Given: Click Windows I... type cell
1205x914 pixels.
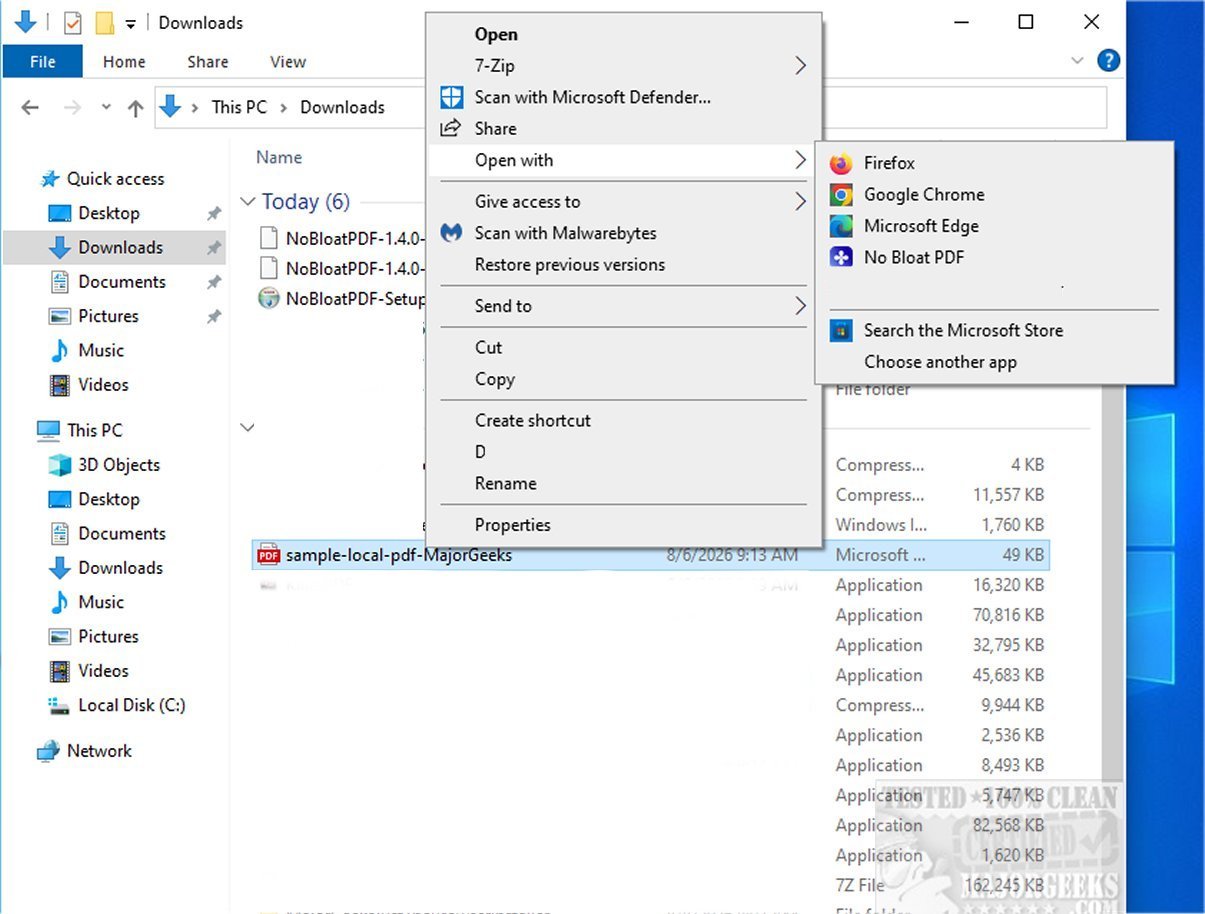Looking at the screenshot, I should pos(881,525).
